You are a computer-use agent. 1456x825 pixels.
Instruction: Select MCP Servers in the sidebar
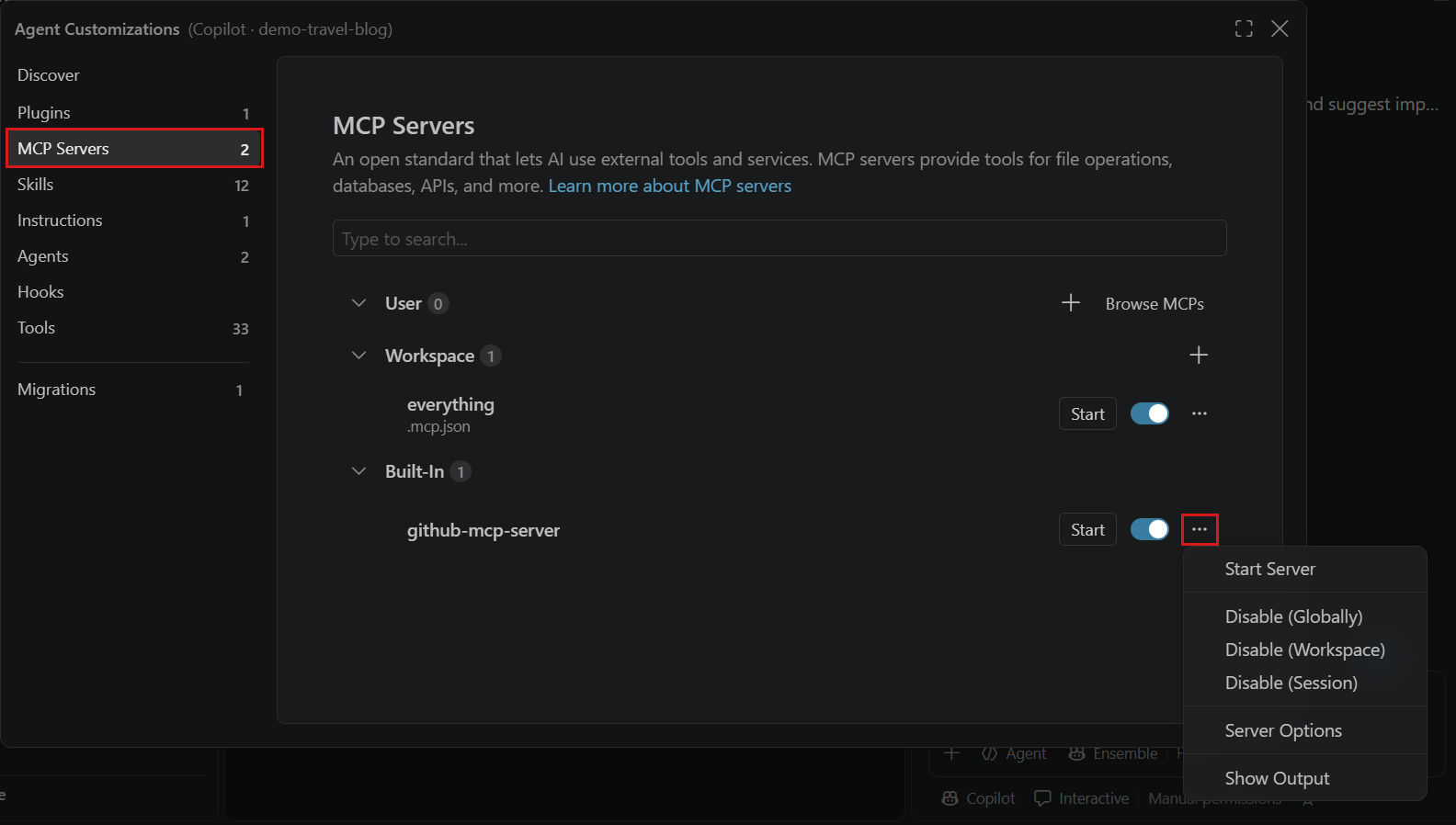tap(134, 149)
